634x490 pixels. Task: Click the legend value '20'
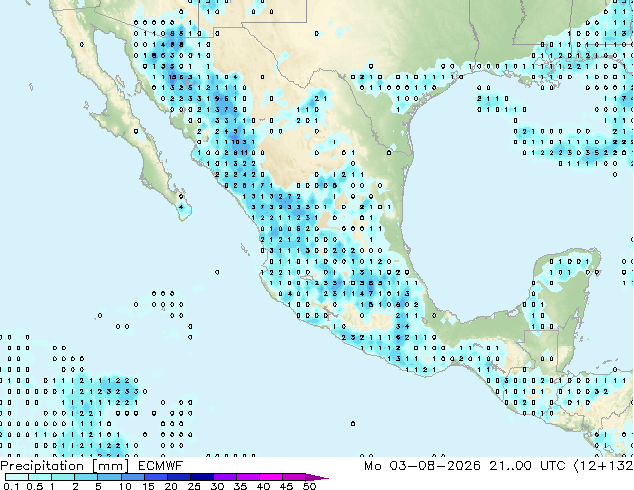(x=171, y=486)
